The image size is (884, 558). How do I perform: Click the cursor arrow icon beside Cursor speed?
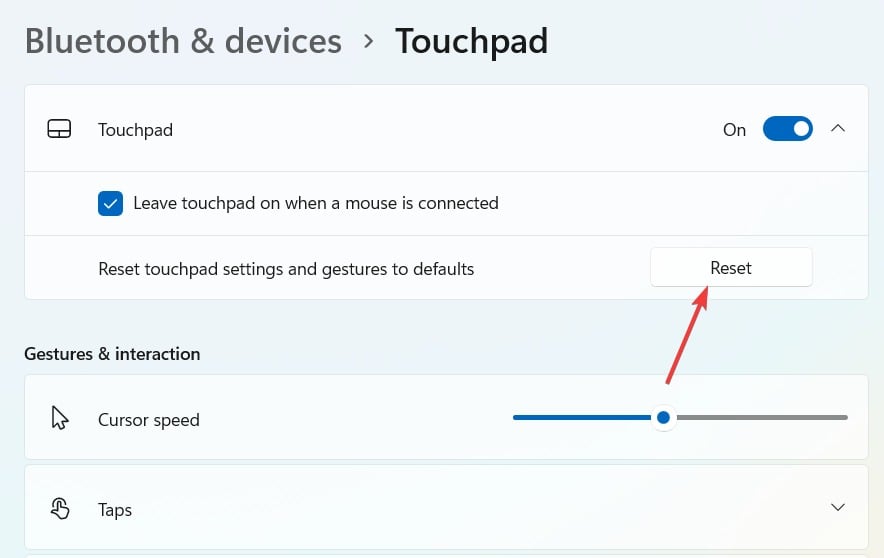coord(60,418)
